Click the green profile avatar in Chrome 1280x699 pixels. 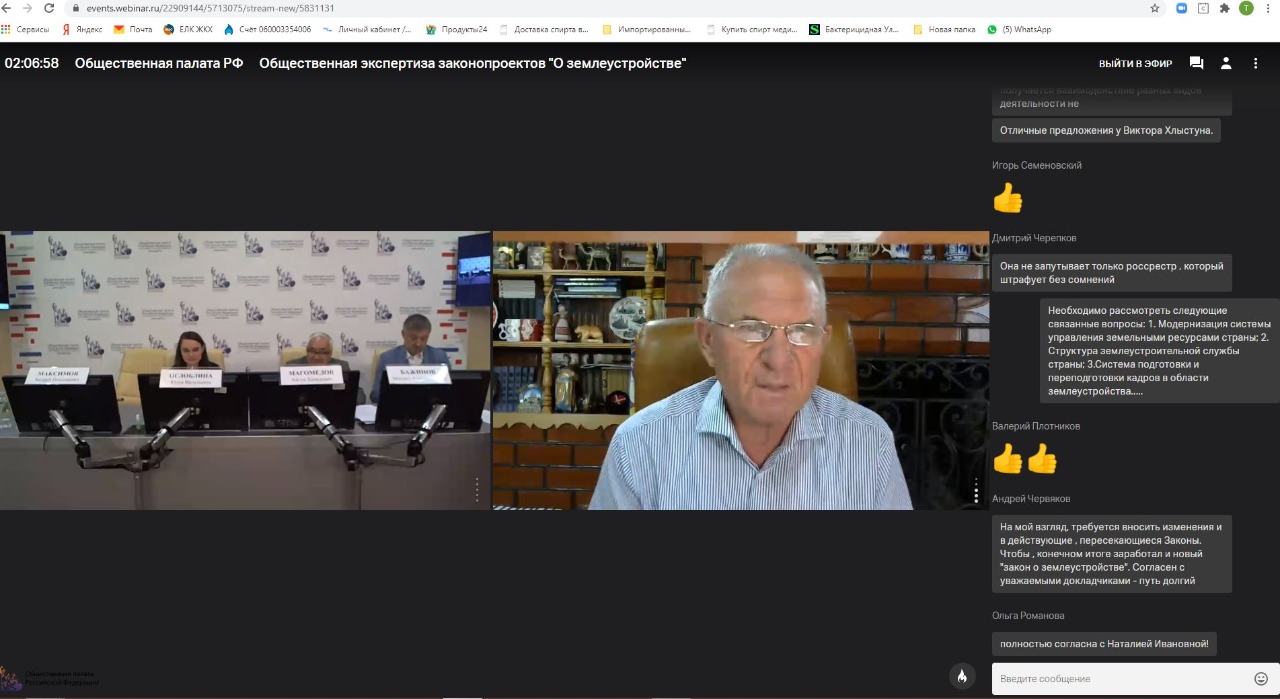[x=1246, y=8]
